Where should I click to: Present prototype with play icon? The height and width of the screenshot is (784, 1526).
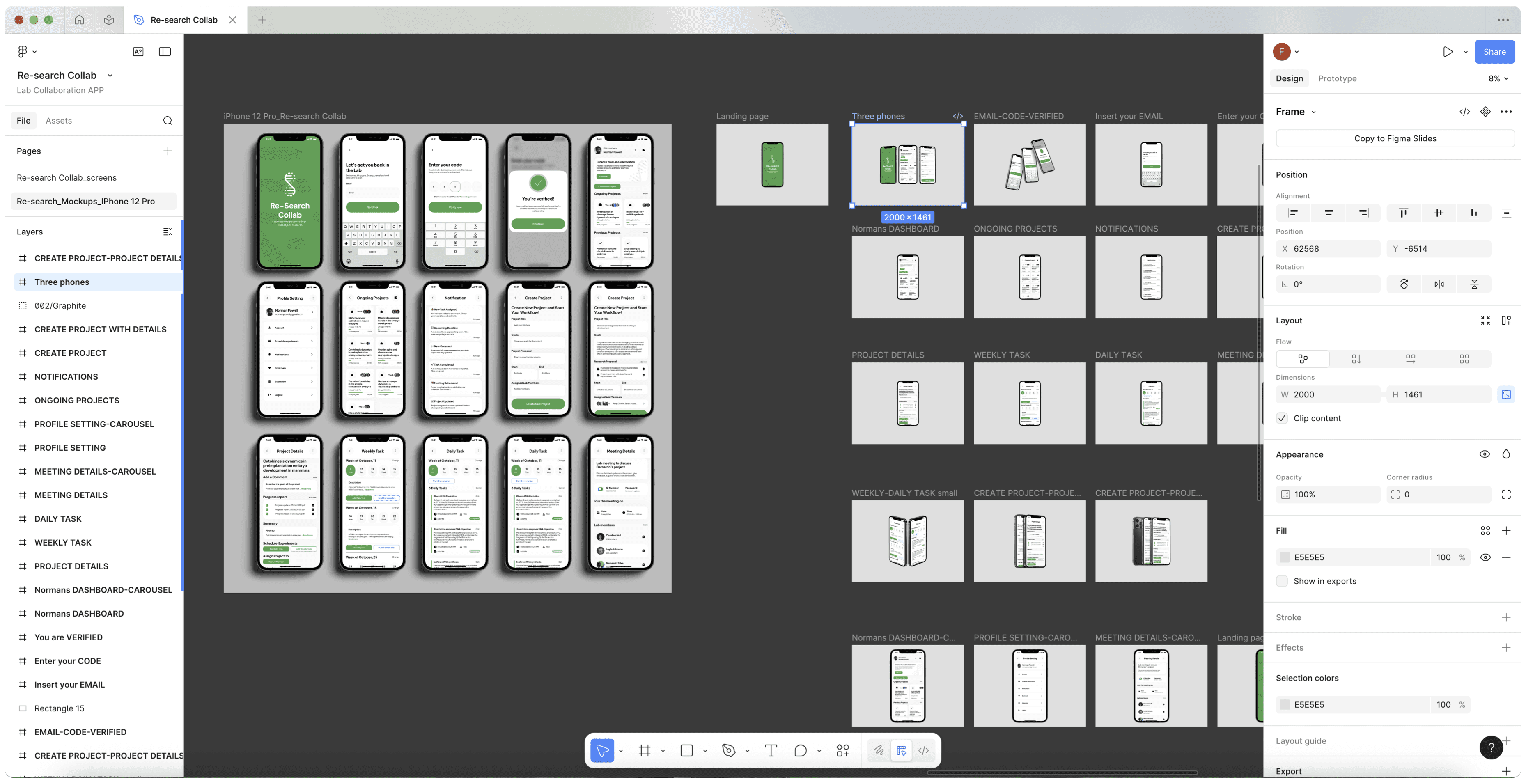(x=1447, y=52)
